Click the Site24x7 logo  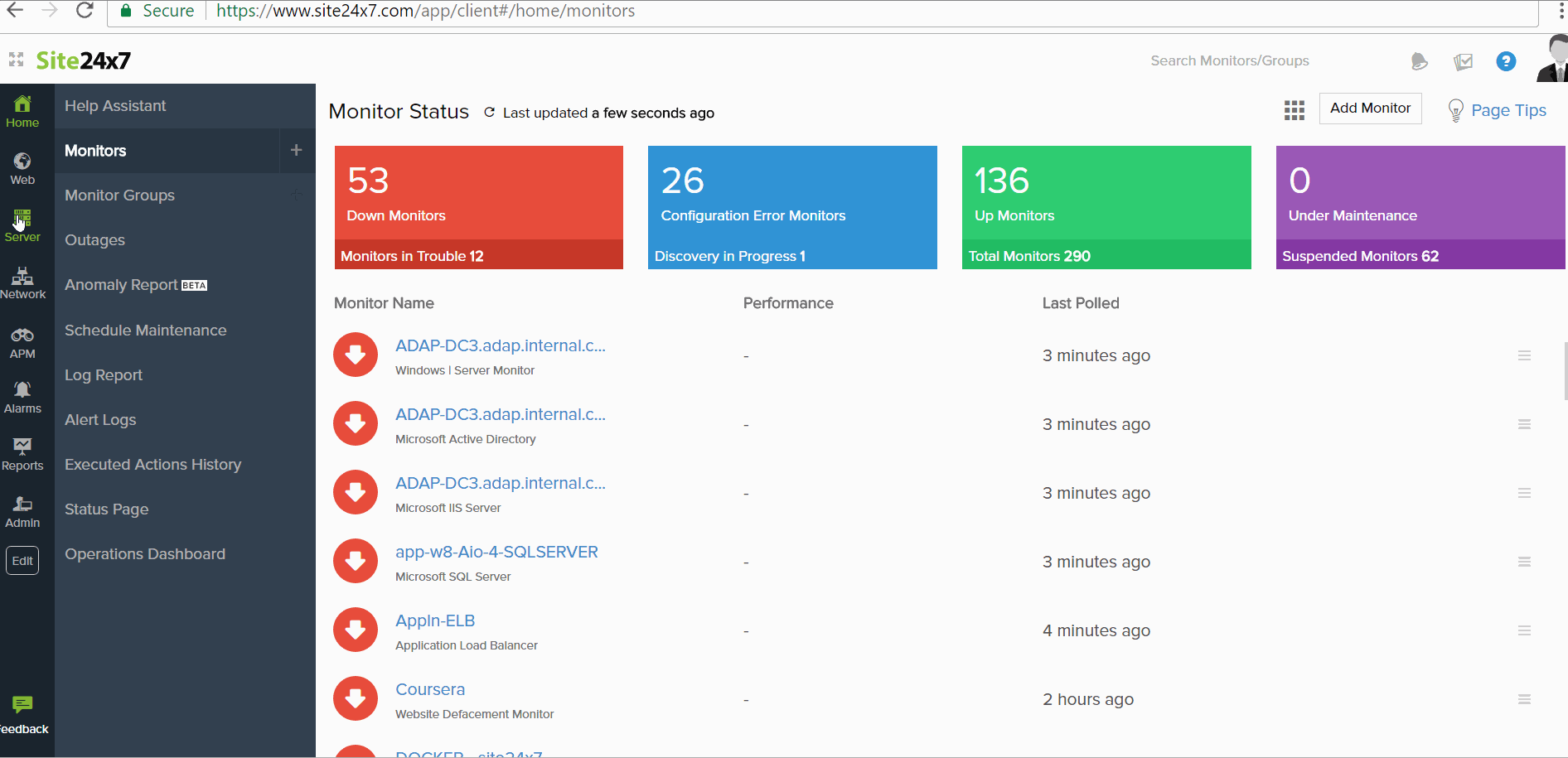83,60
